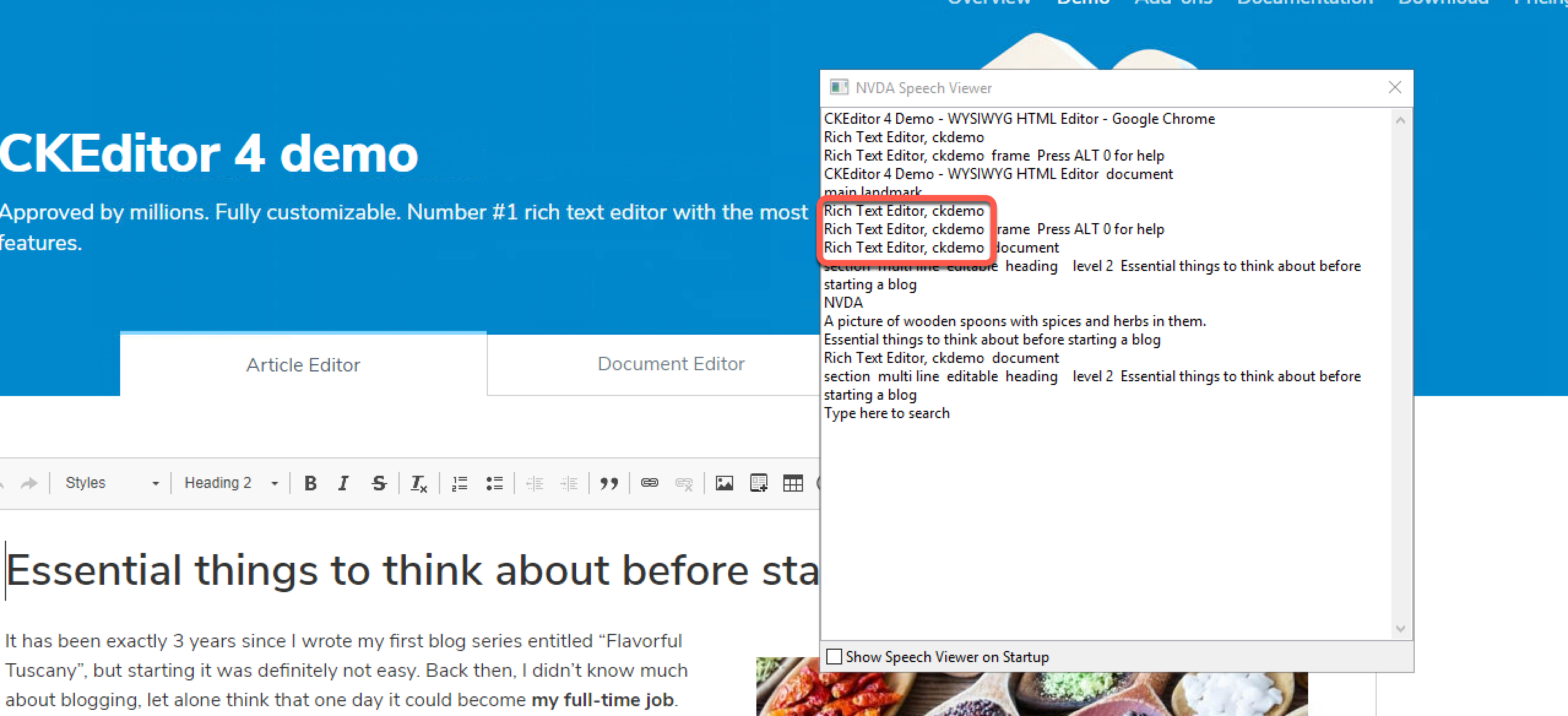Add a hyperlink with the link icon
1568x716 pixels.
(649, 483)
